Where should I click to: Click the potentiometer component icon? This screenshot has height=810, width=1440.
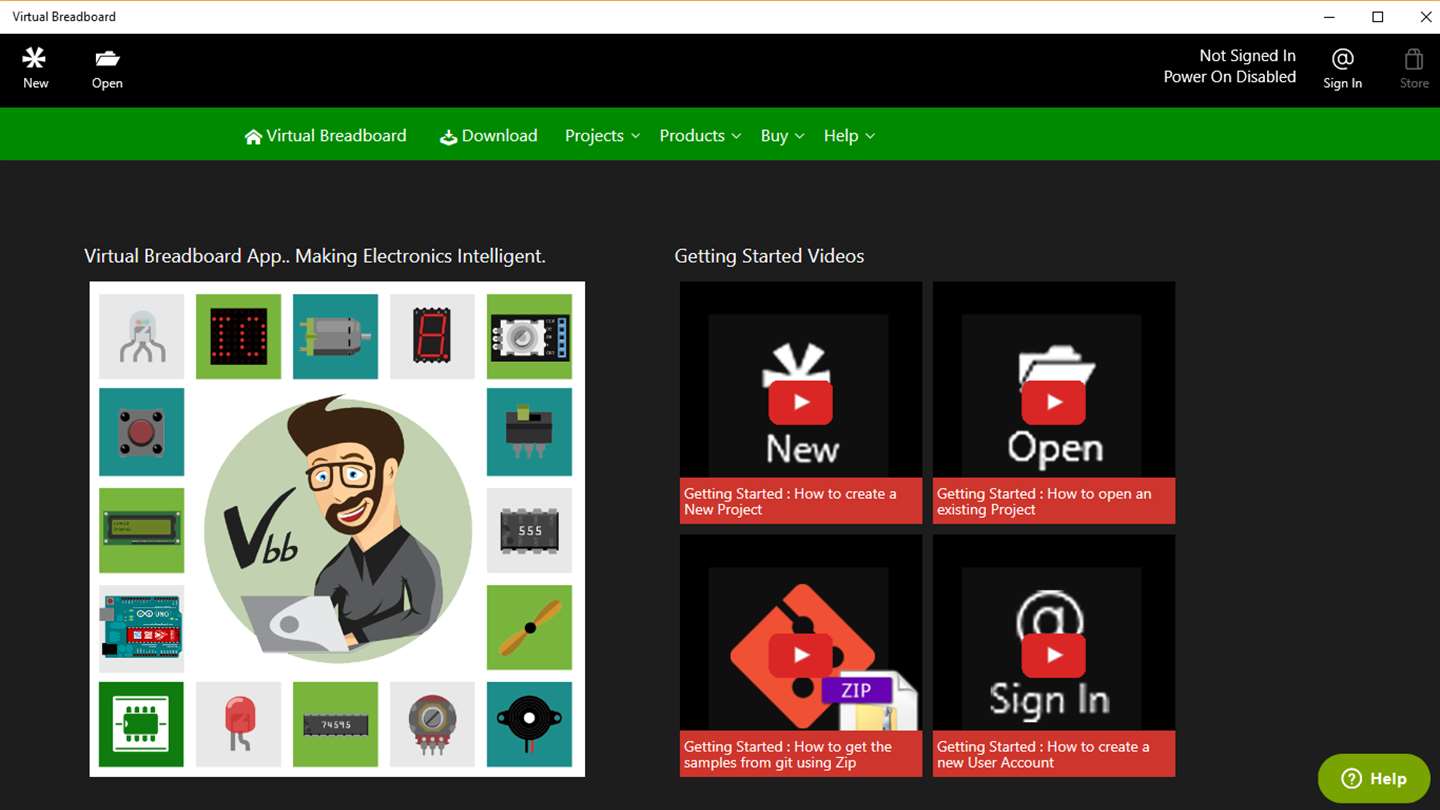[x=432, y=724]
